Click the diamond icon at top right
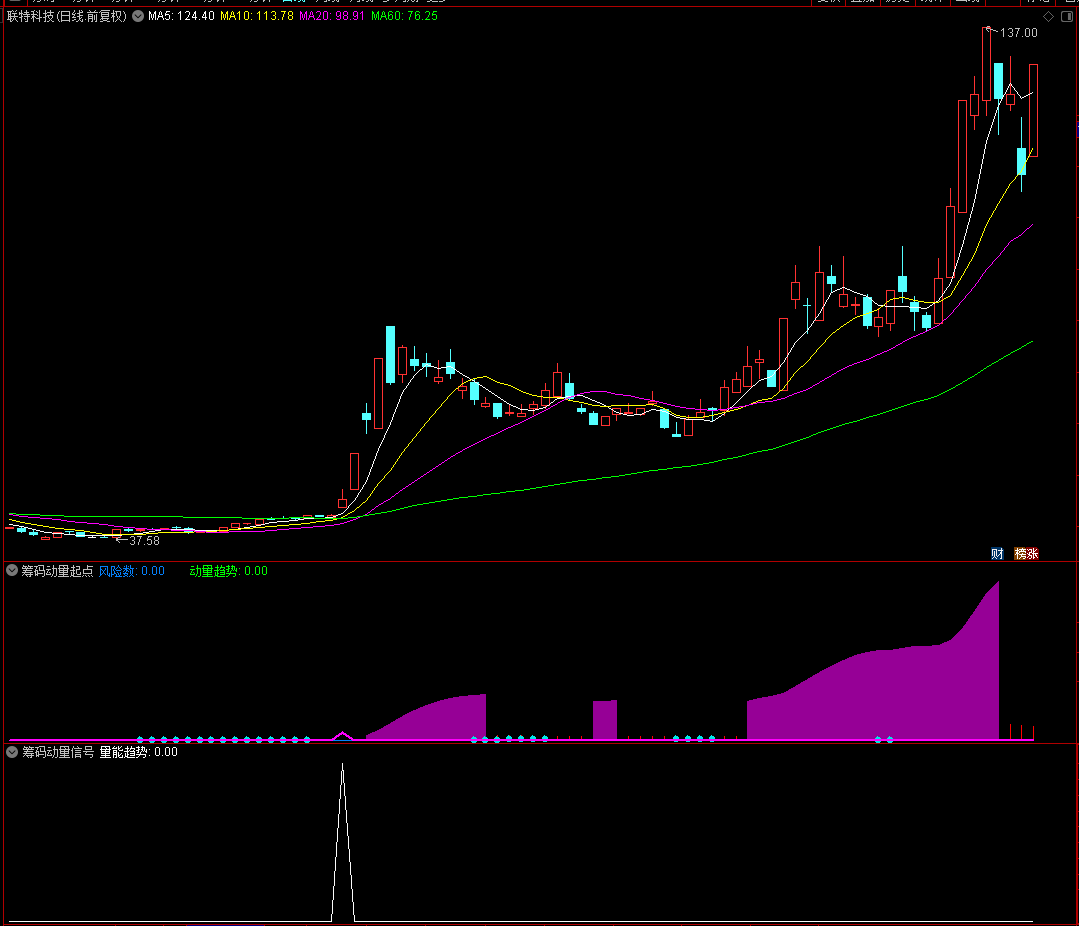Screen dimensions: 1079x926 [x=1048, y=17]
